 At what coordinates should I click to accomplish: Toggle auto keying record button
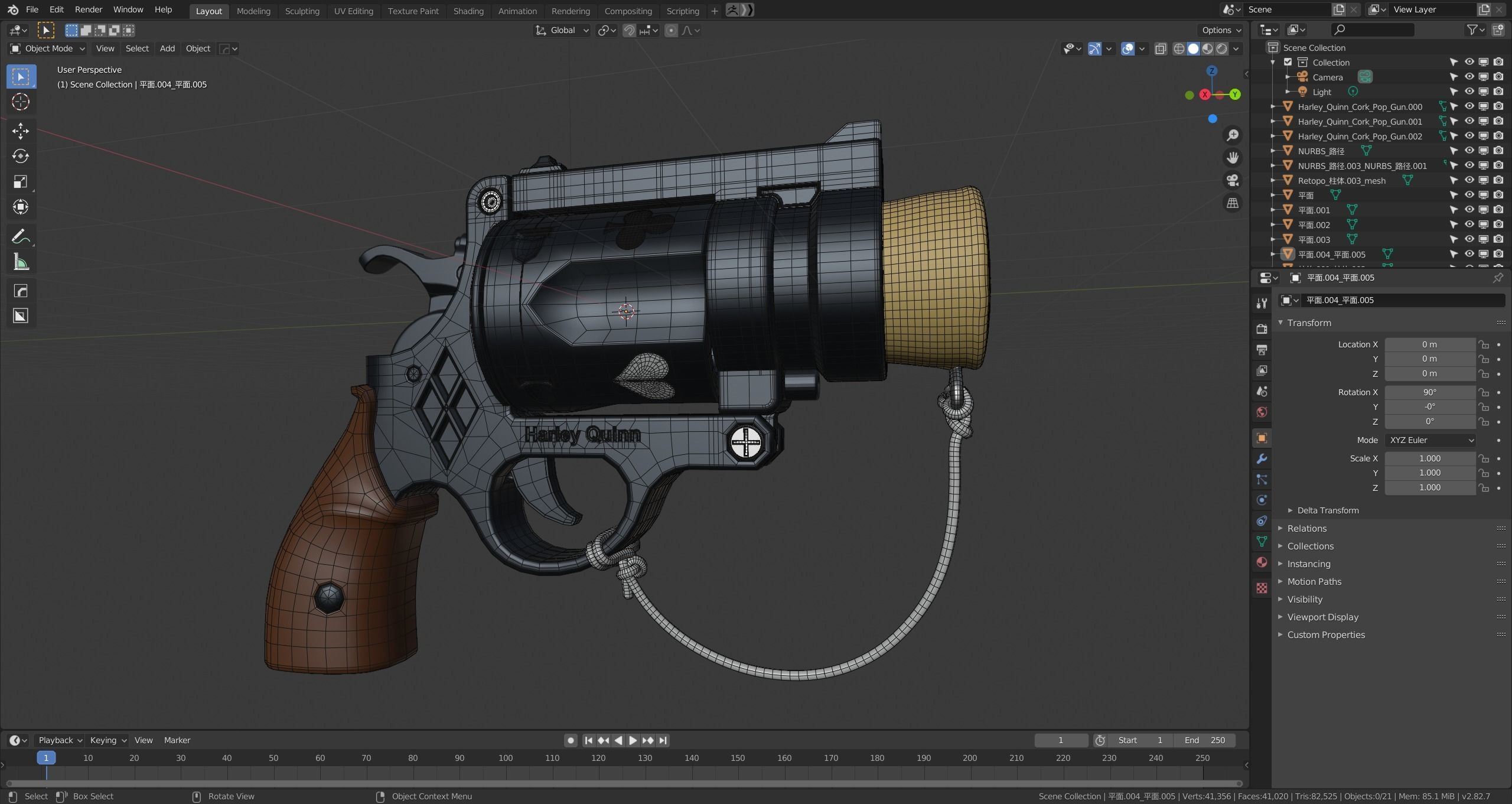[571, 740]
